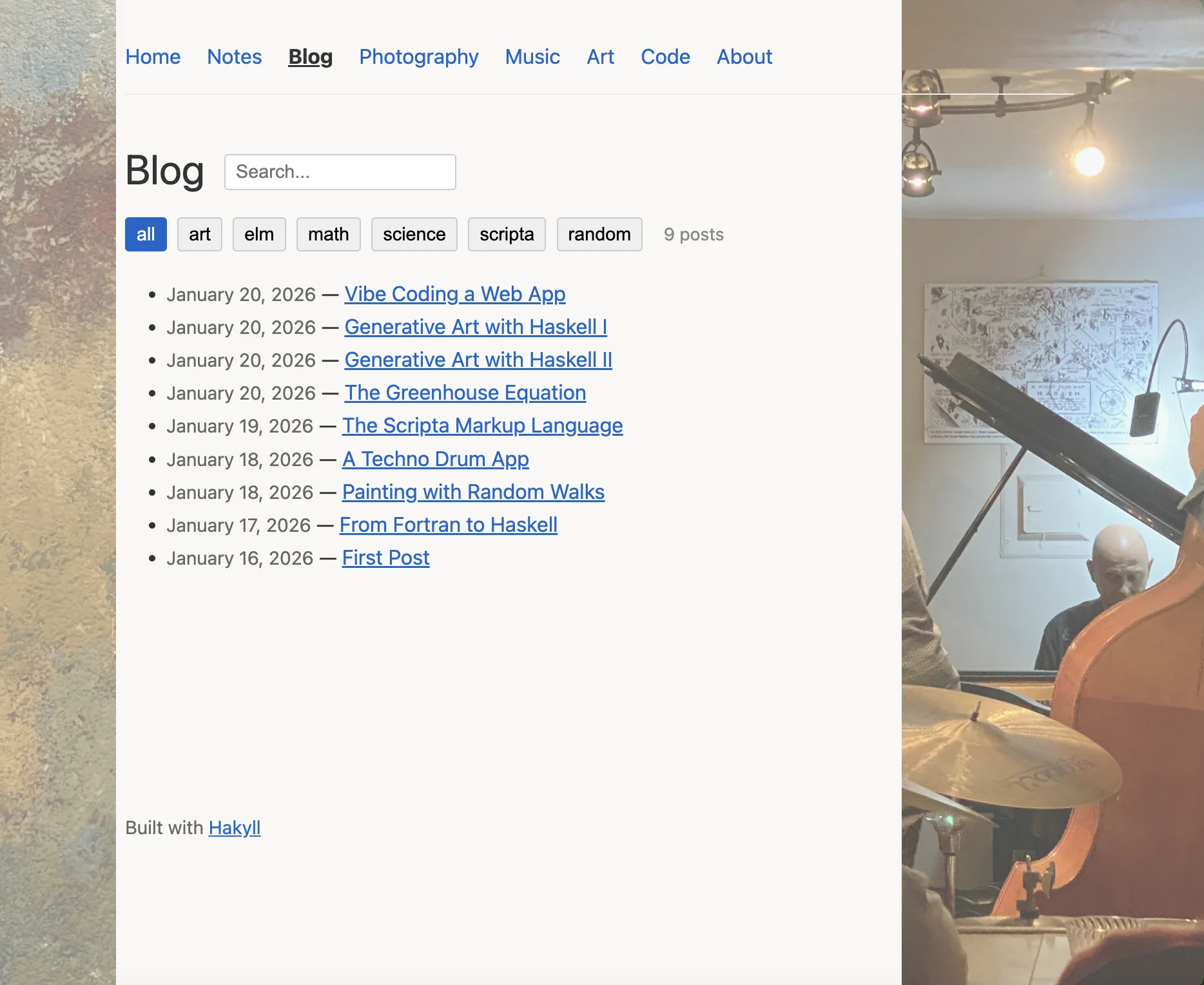Select the all posts filter
This screenshot has height=985, width=1204.
[x=146, y=234]
